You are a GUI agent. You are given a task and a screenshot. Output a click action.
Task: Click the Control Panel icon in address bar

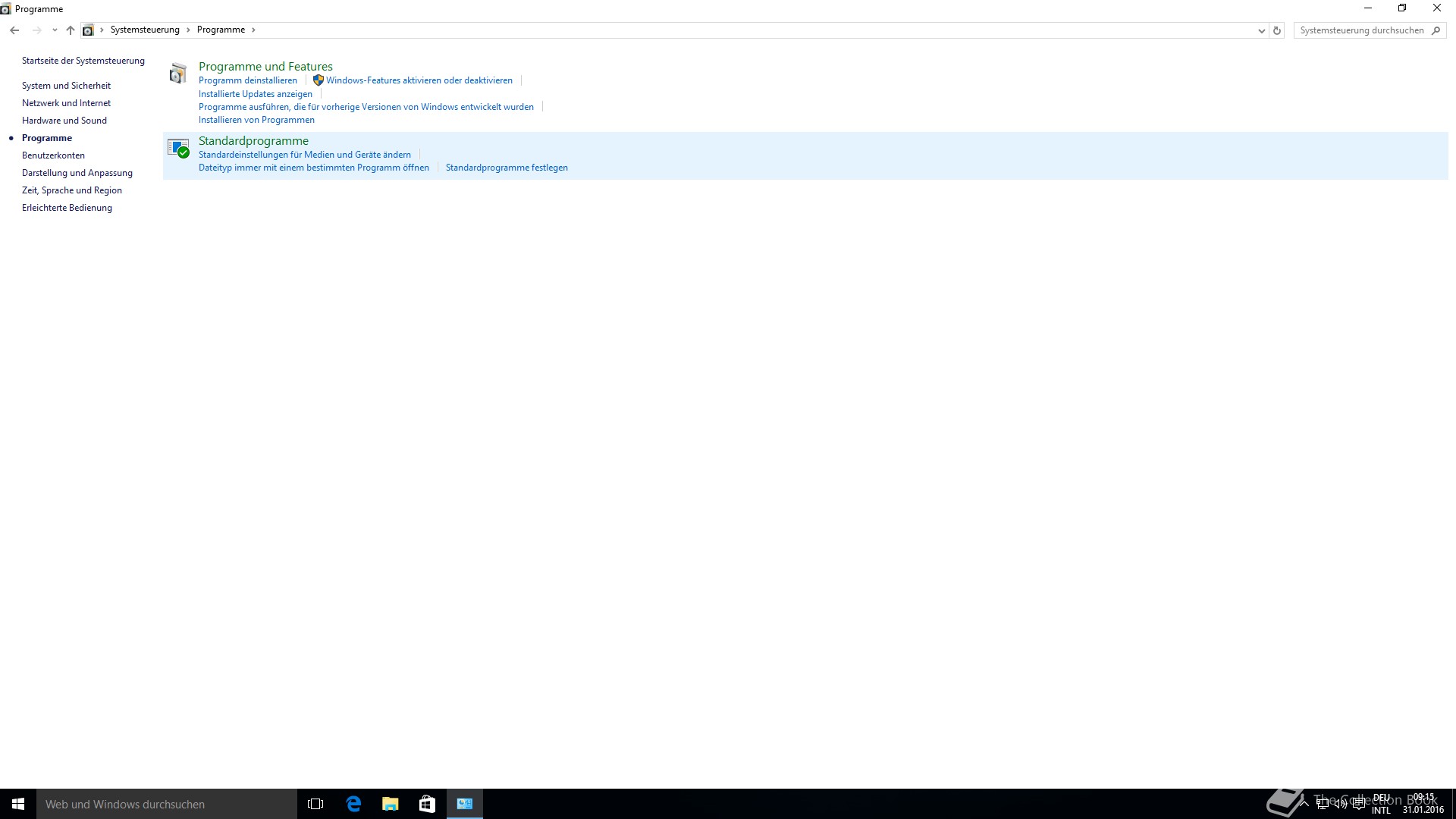[x=88, y=30]
